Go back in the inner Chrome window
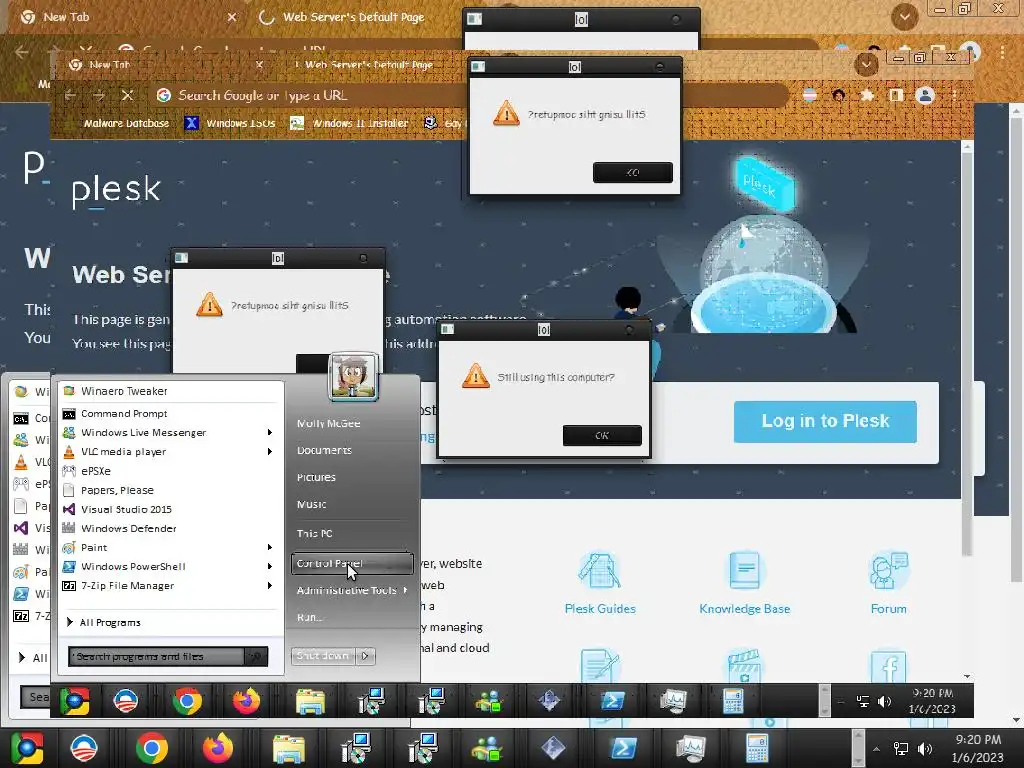This screenshot has height=768, width=1024. point(70,95)
